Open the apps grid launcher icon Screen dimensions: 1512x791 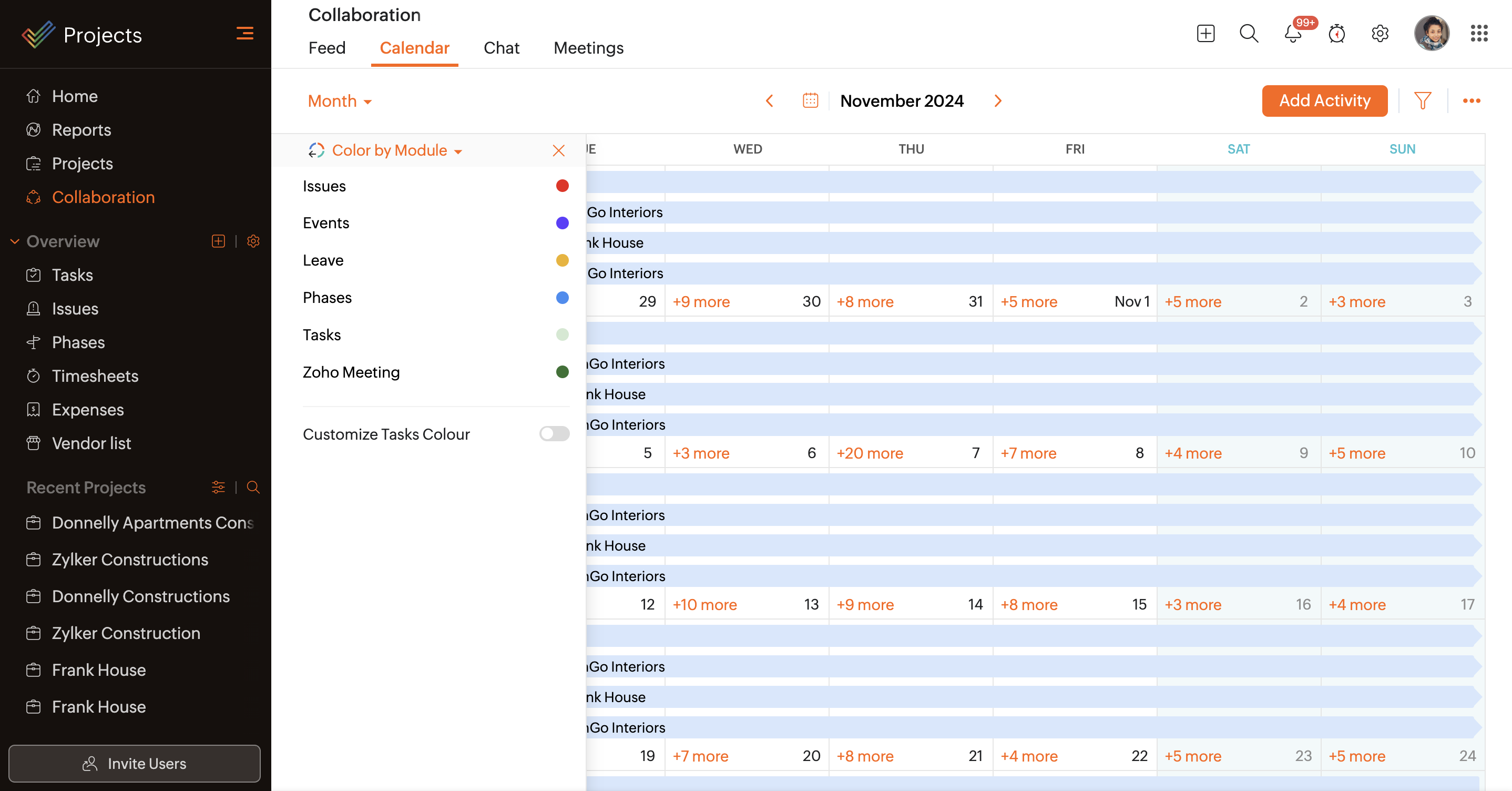pyautogui.click(x=1478, y=34)
